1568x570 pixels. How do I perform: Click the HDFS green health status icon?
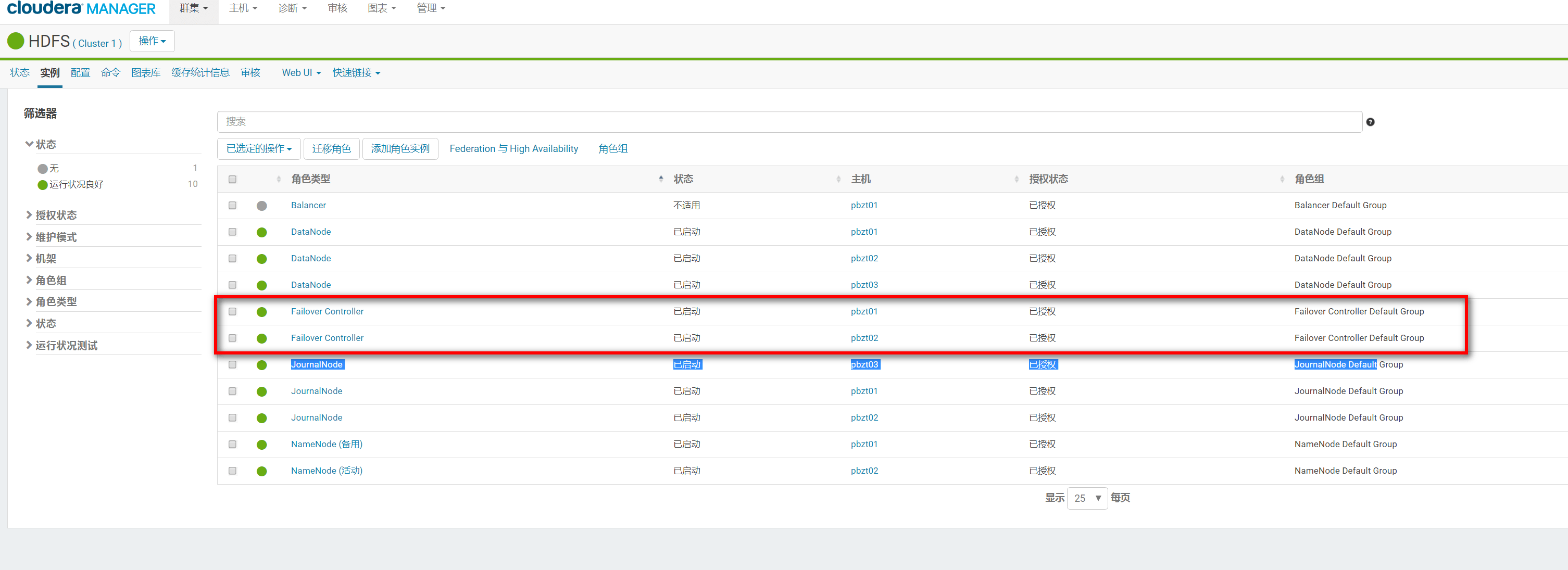pyautogui.click(x=15, y=41)
